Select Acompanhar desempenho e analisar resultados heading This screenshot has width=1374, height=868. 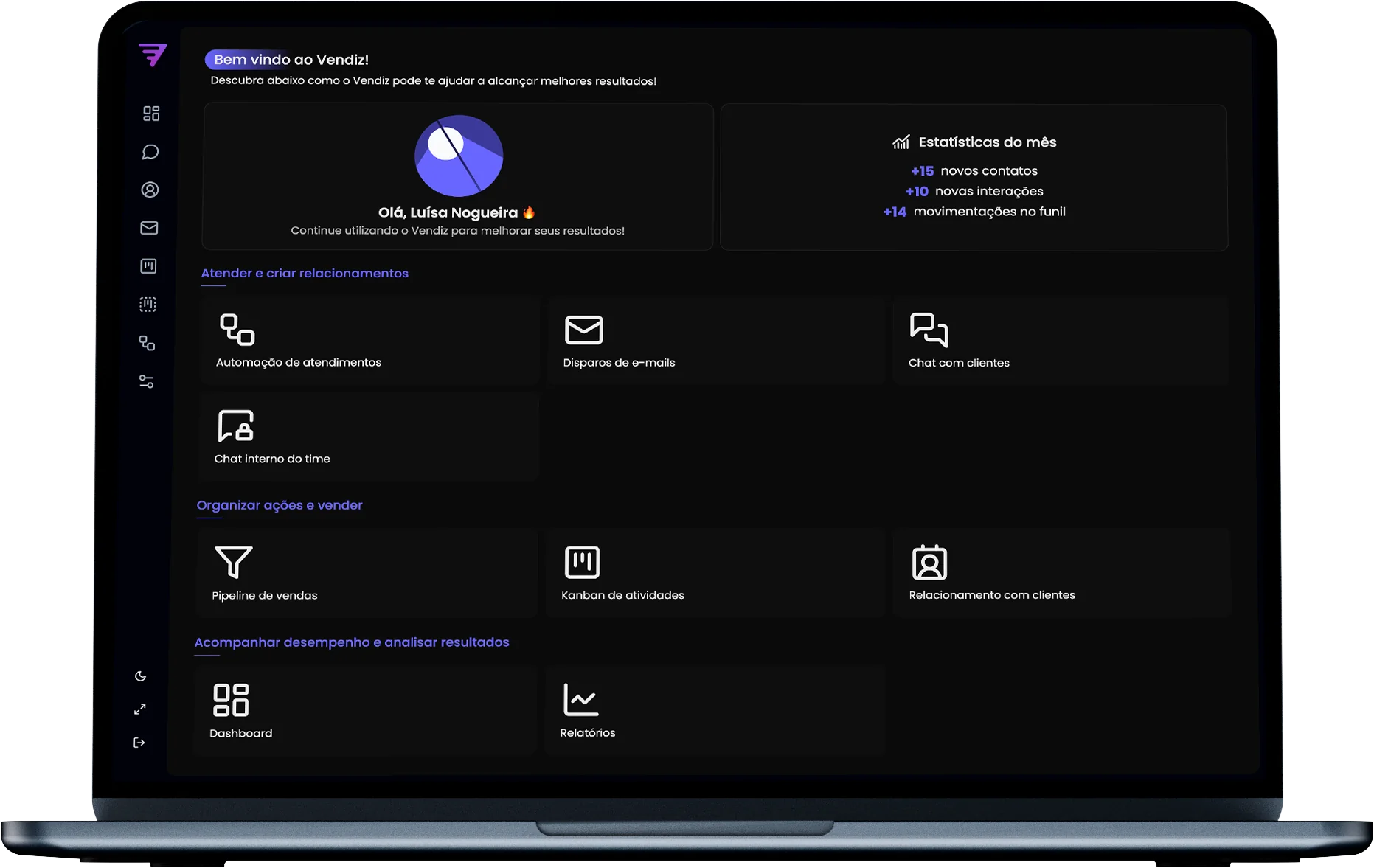pyautogui.click(x=352, y=642)
